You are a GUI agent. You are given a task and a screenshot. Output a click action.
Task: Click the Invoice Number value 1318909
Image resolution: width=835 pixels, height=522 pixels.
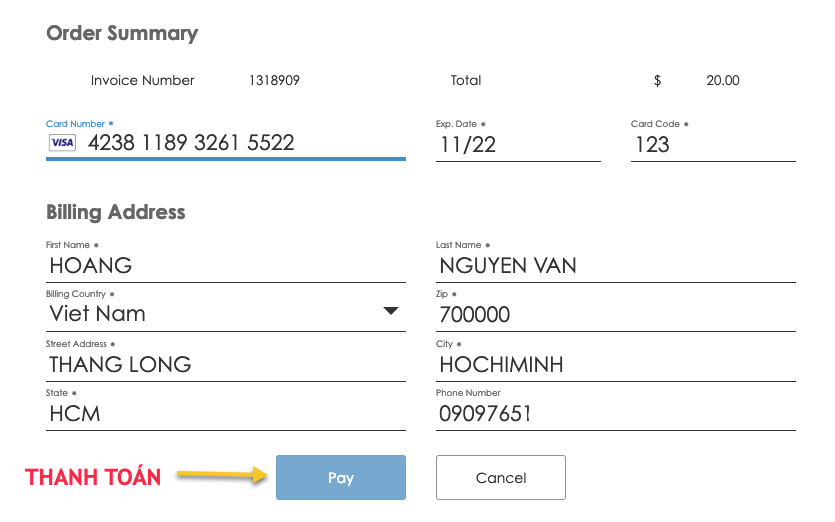coord(274,80)
